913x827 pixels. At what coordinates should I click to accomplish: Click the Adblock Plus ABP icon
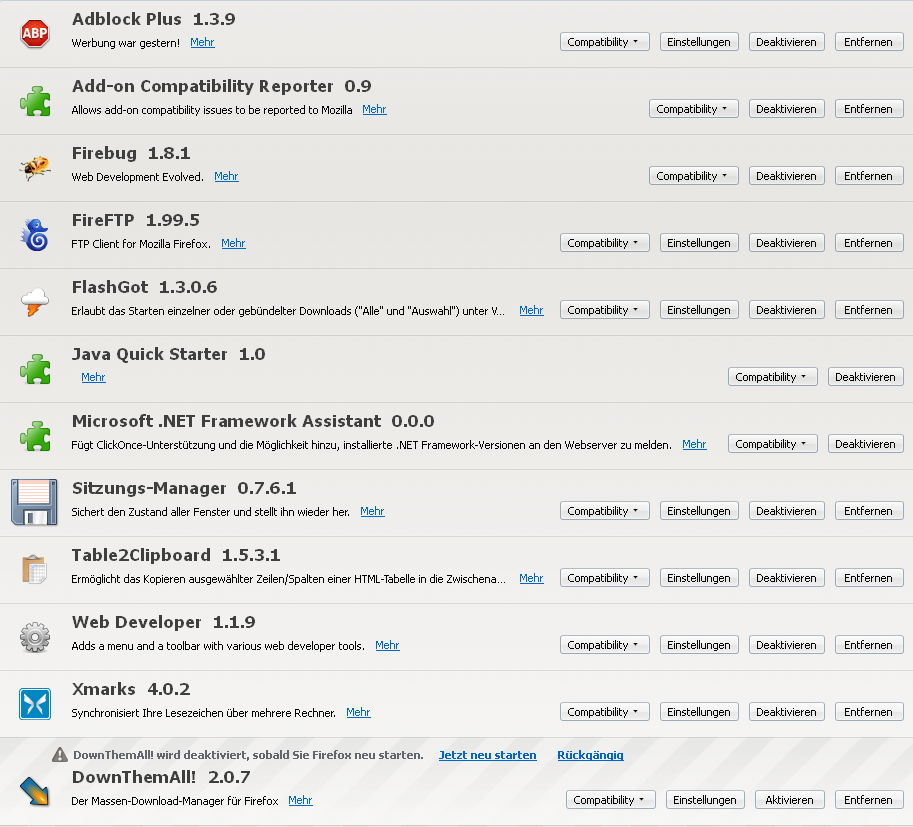[x=35, y=34]
